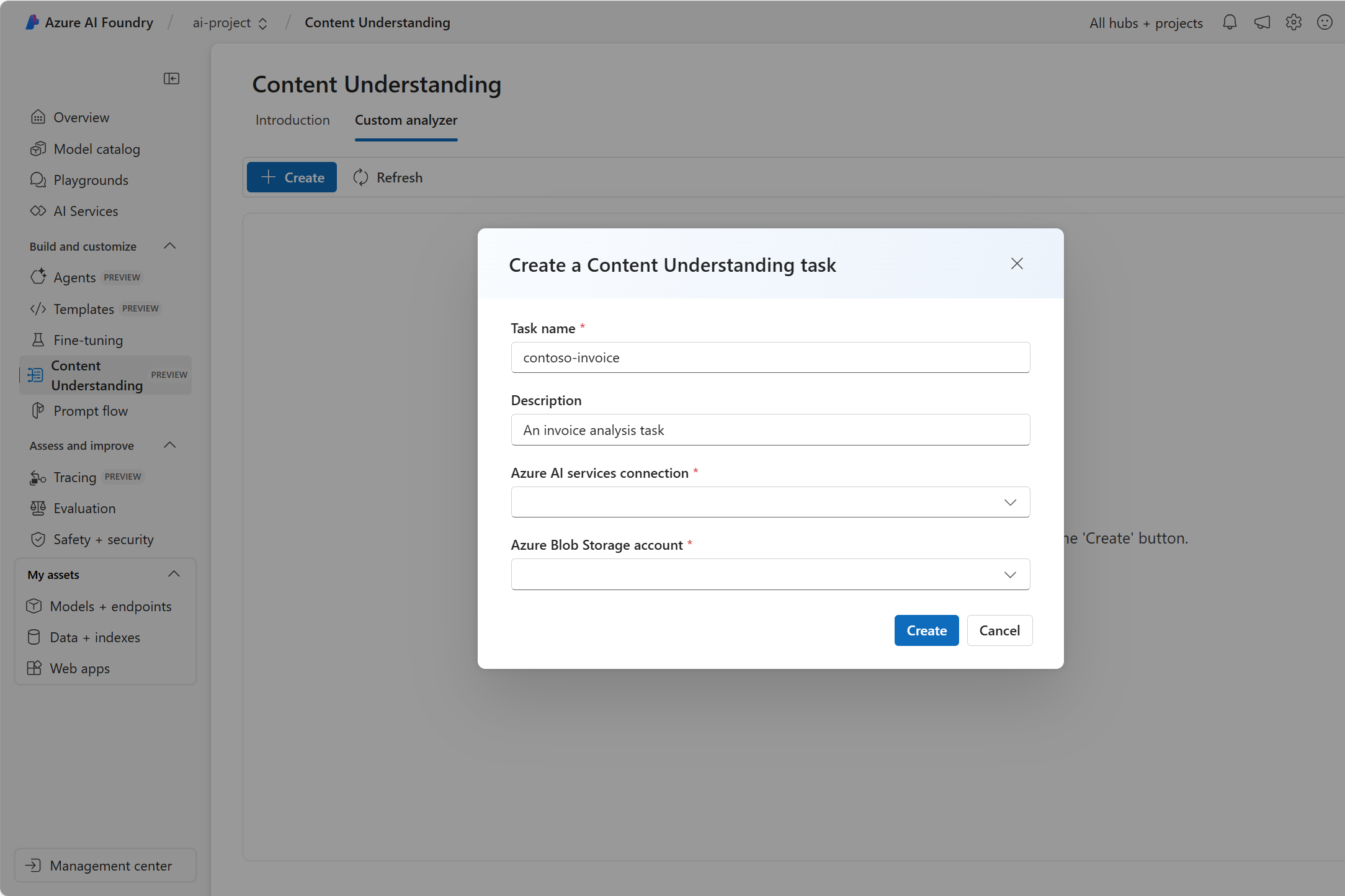Click the Fine-tuning flask icon
This screenshot has width=1345, height=896.
pos(38,339)
